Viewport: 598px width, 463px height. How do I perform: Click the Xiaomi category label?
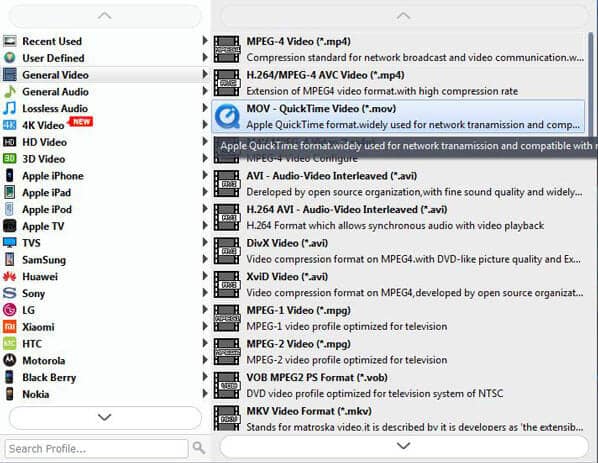(38, 327)
